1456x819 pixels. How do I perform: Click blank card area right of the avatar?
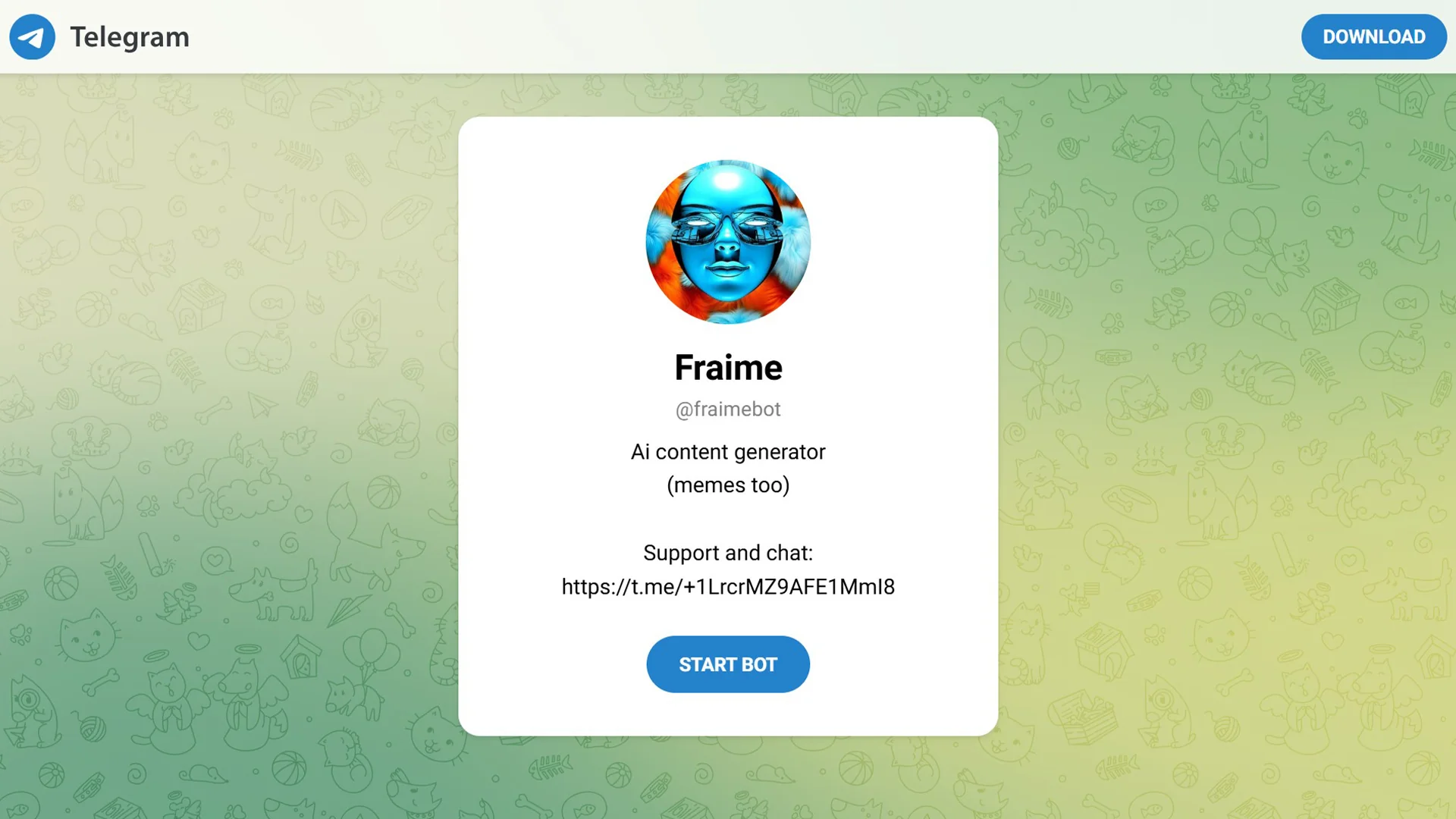point(902,243)
